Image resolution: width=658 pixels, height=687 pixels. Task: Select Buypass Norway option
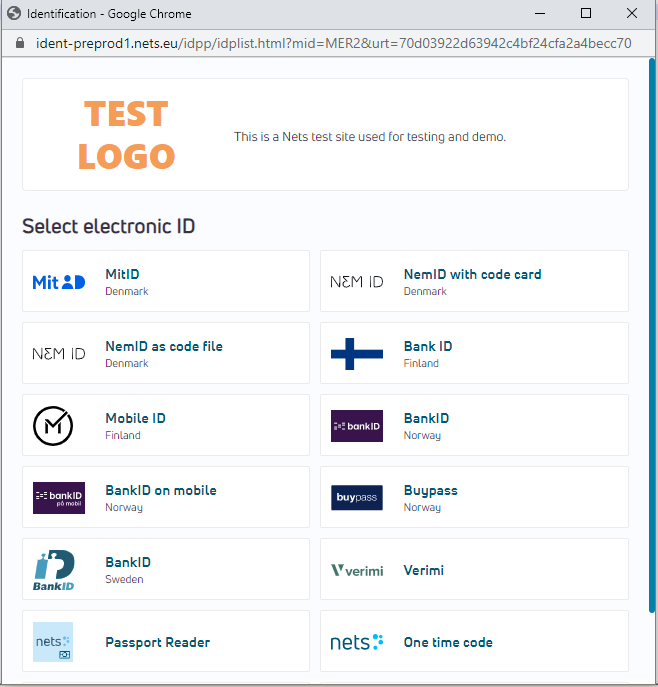(474, 497)
